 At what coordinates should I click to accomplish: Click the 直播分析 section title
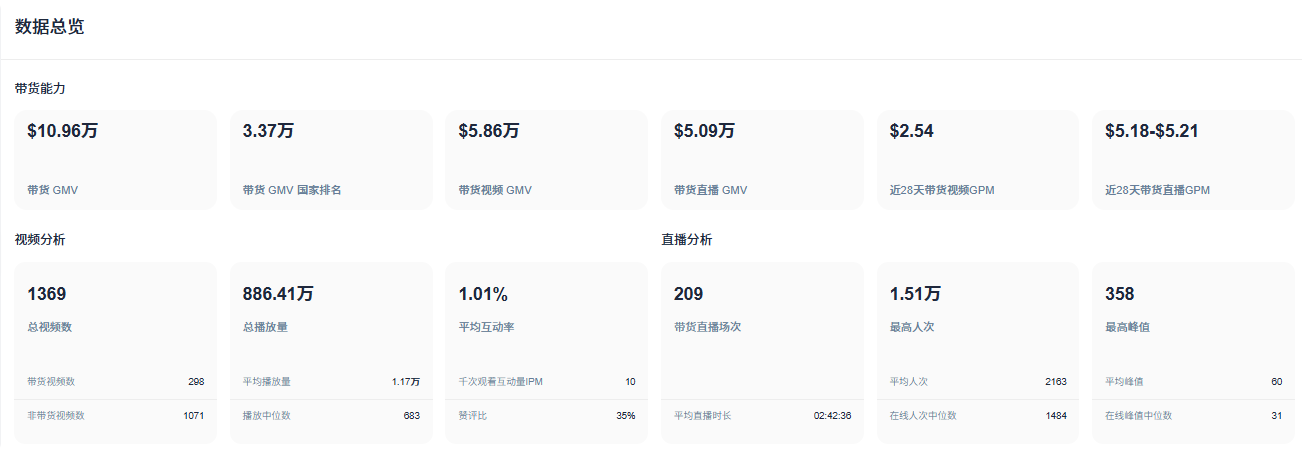(687, 240)
